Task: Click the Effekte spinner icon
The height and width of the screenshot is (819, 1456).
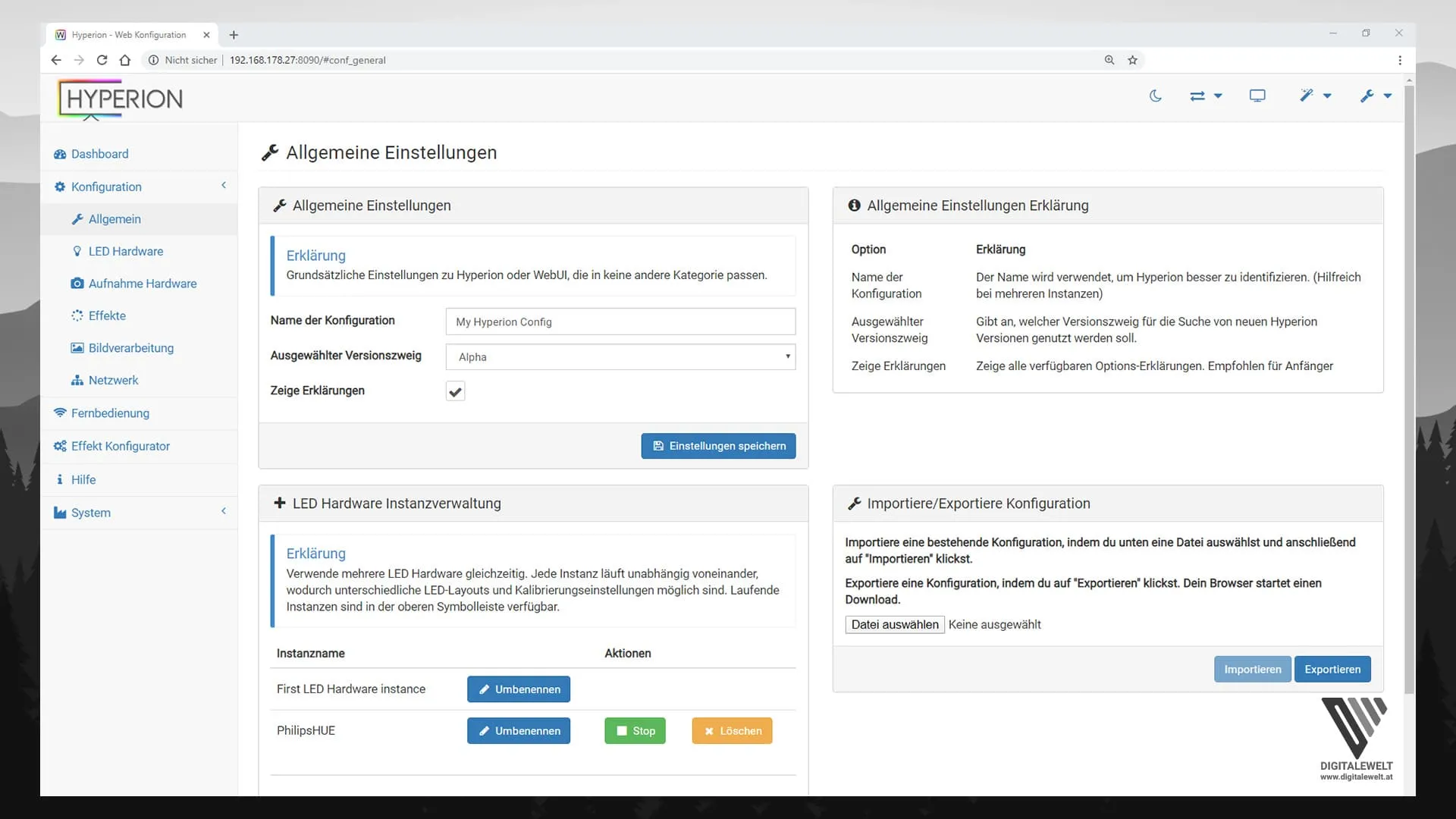Action: click(x=77, y=315)
